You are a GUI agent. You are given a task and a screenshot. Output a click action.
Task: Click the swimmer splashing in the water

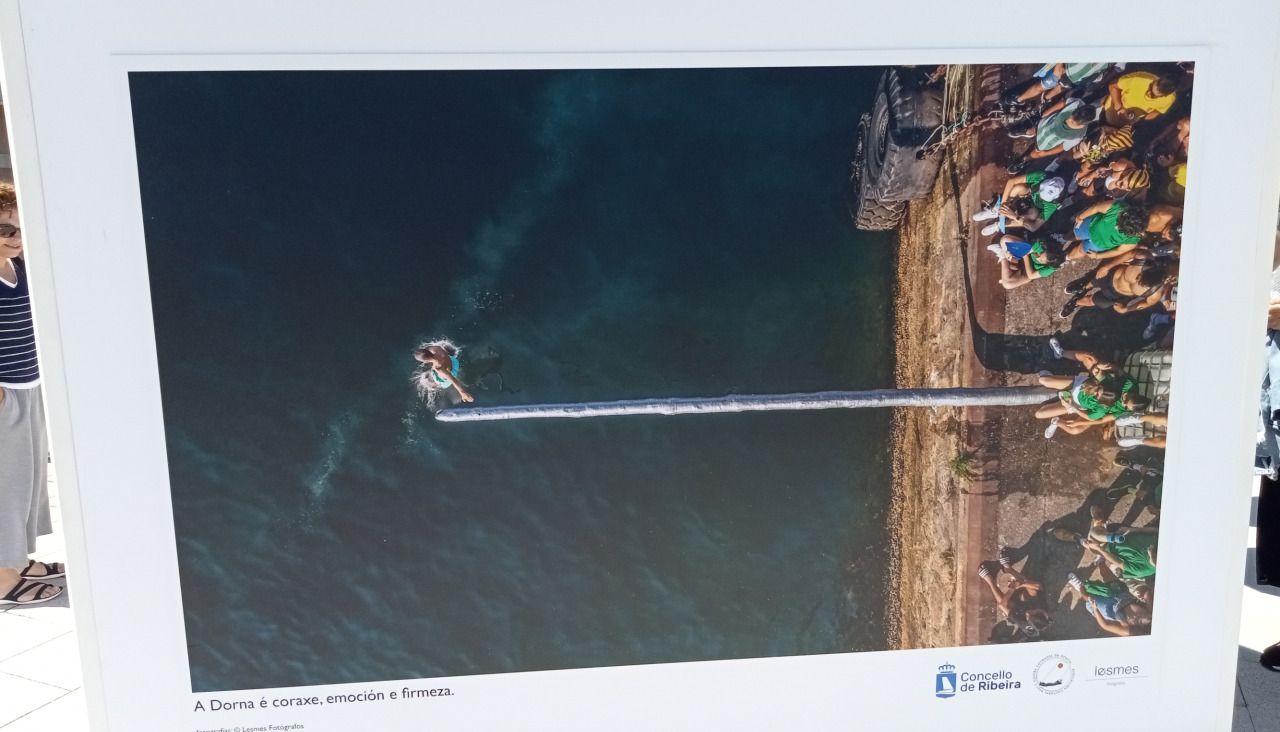(x=440, y=368)
